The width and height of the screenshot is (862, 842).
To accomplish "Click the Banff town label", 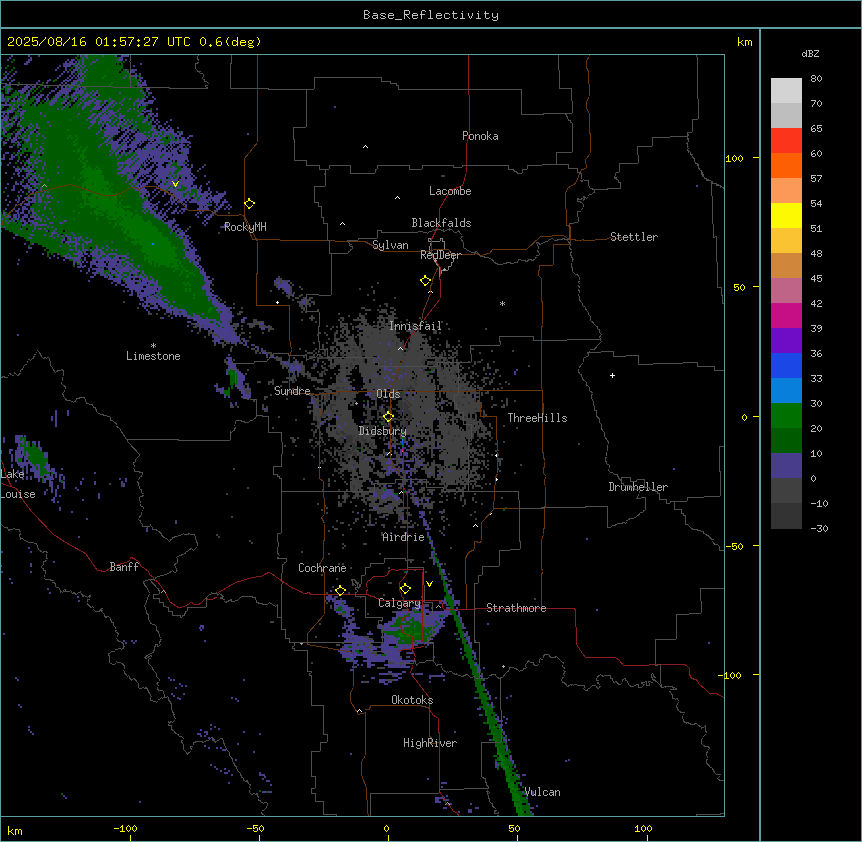I will click(124, 567).
